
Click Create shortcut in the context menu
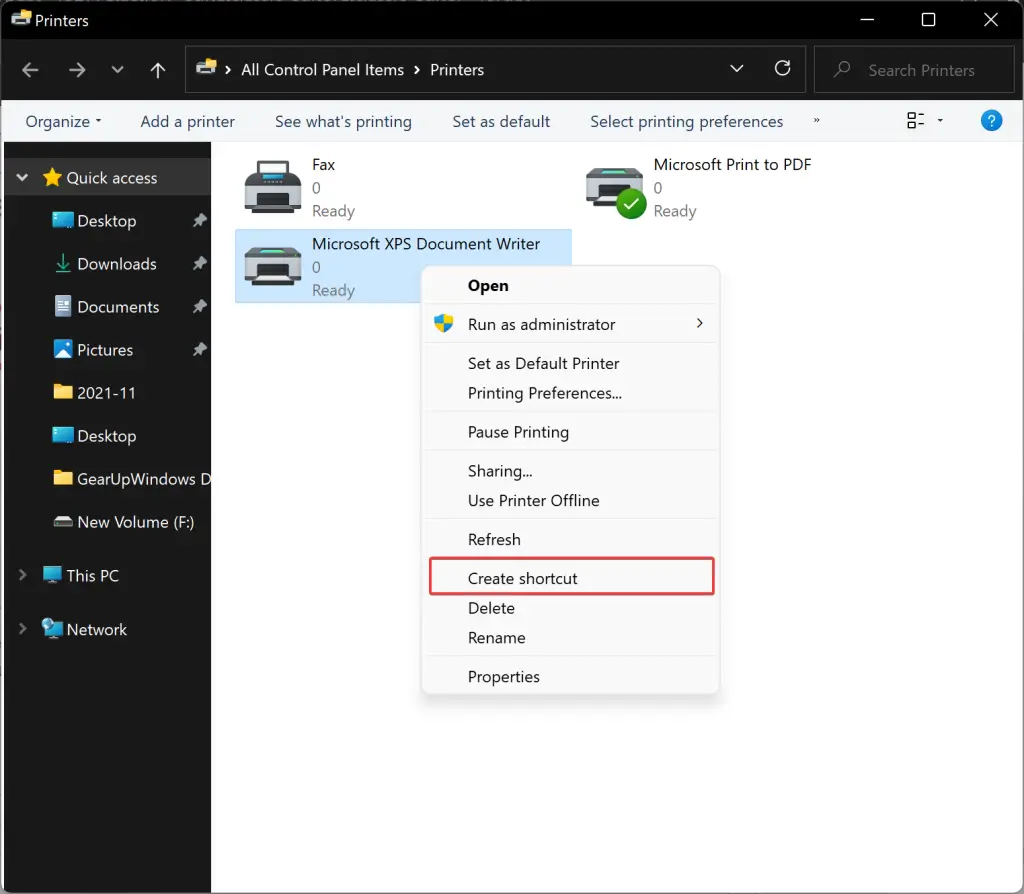(523, 578)
